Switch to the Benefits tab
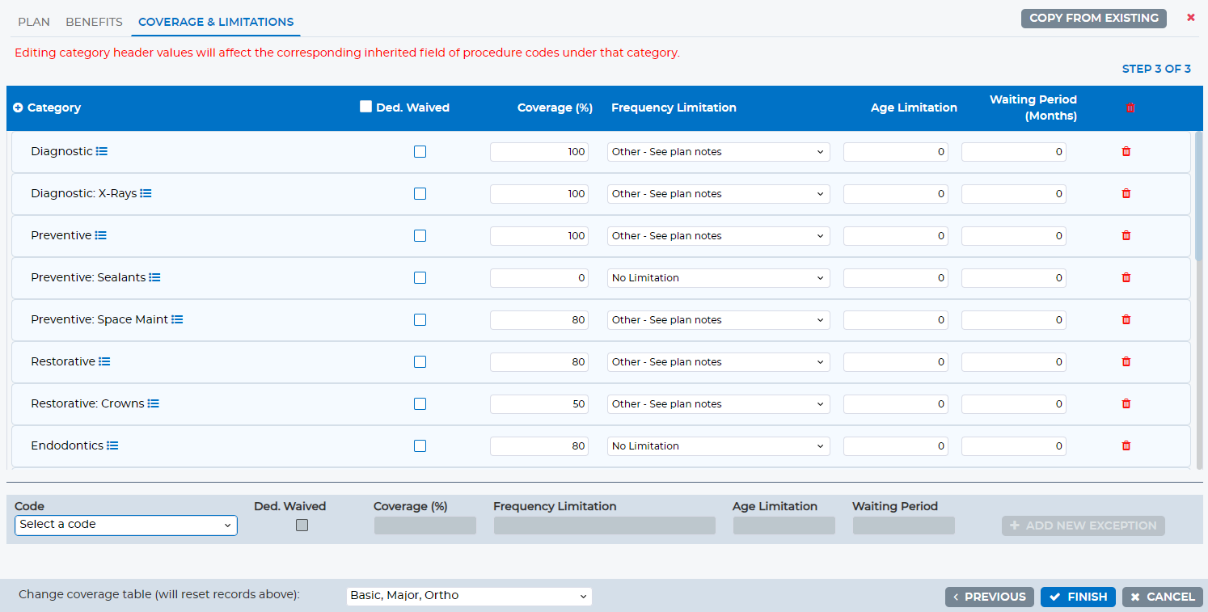1208x612 pixels. [x=94, y=22]
